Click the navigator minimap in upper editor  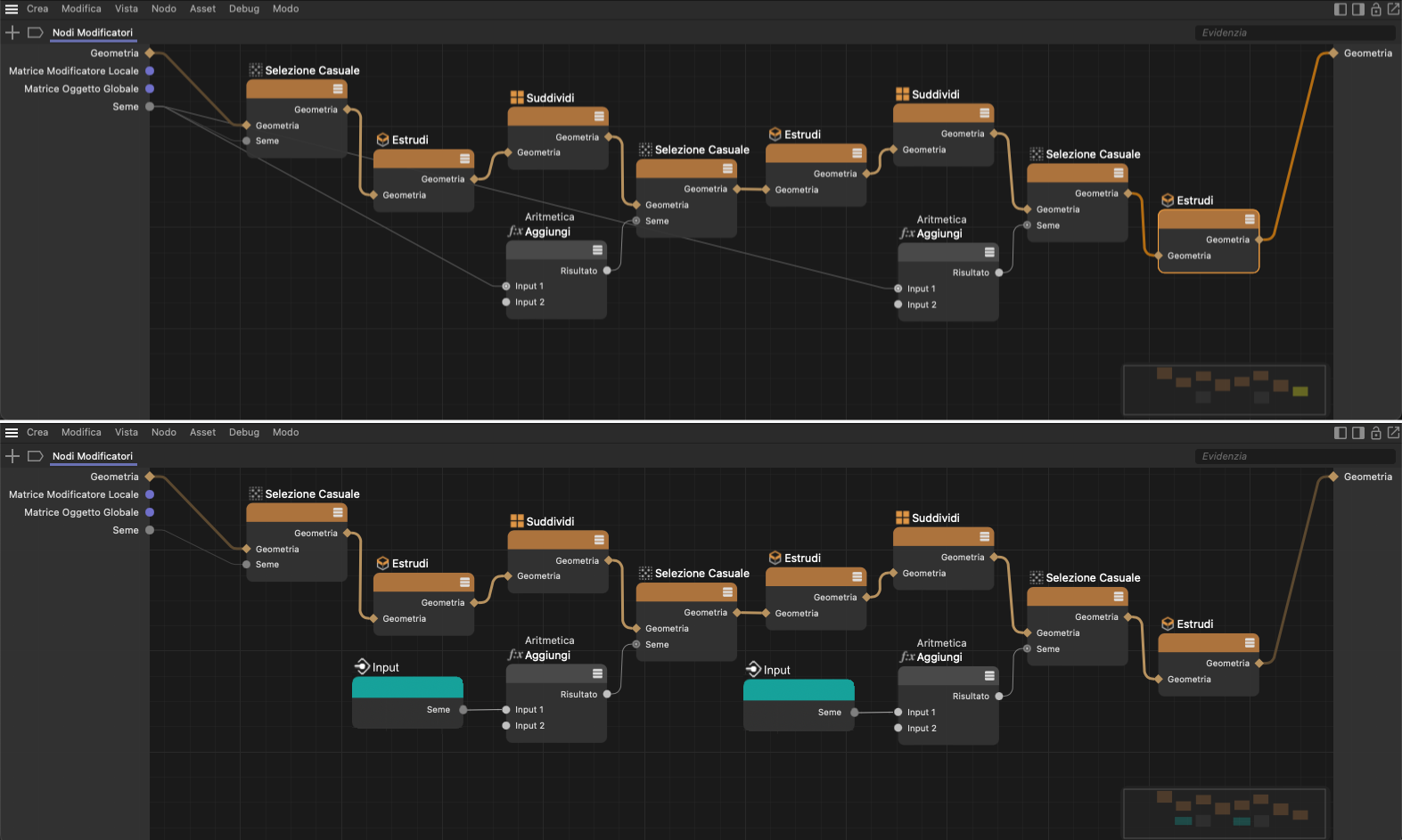click(1225, 389)
